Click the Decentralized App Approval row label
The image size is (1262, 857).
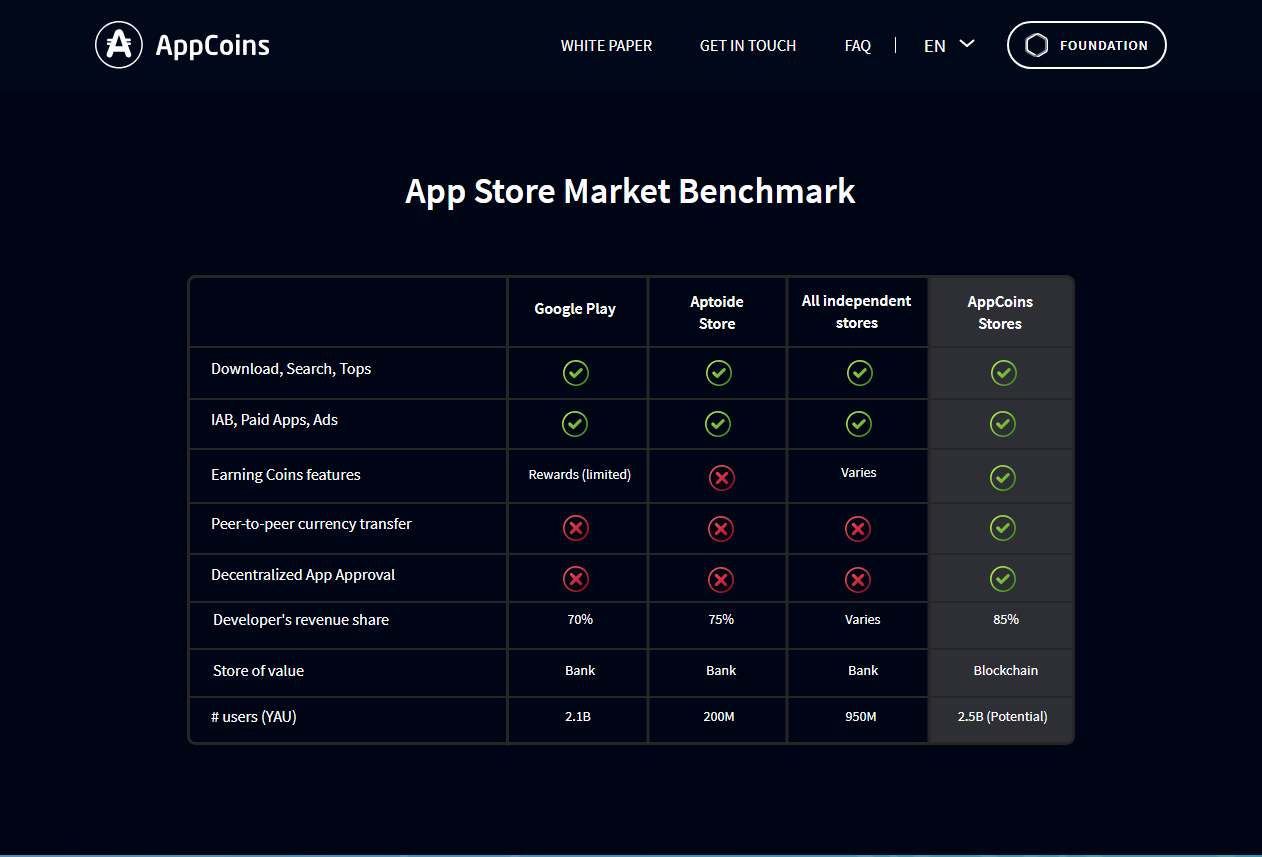click(303, 575)
